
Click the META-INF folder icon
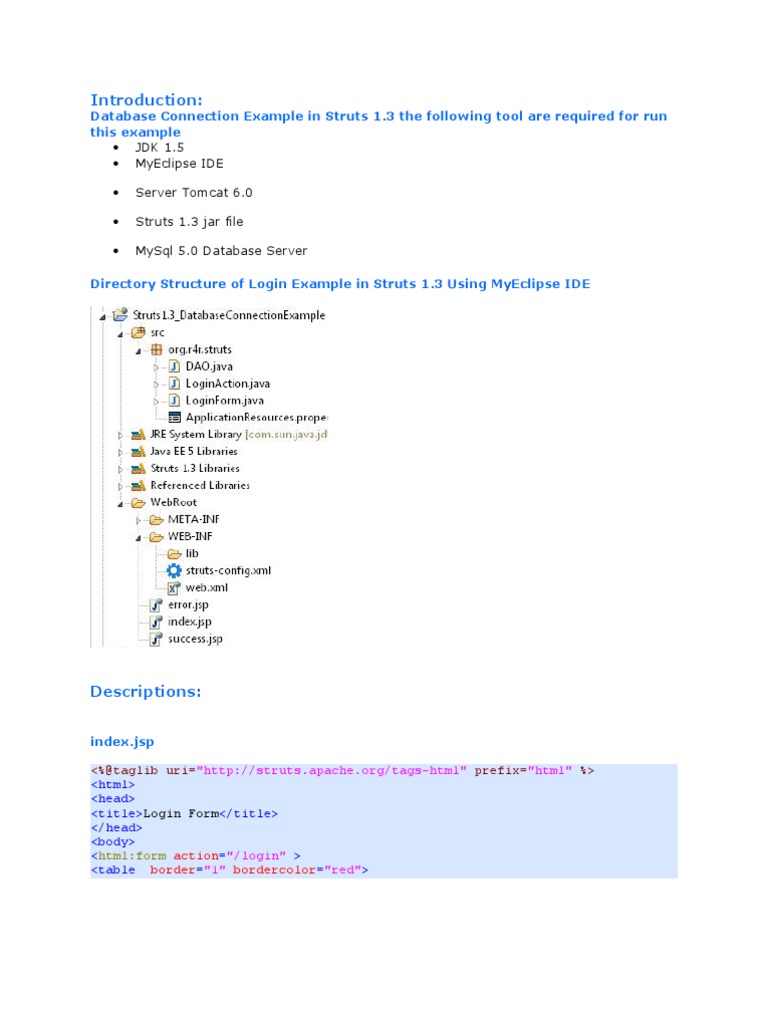pyautogui.click(x=156, y=519)
